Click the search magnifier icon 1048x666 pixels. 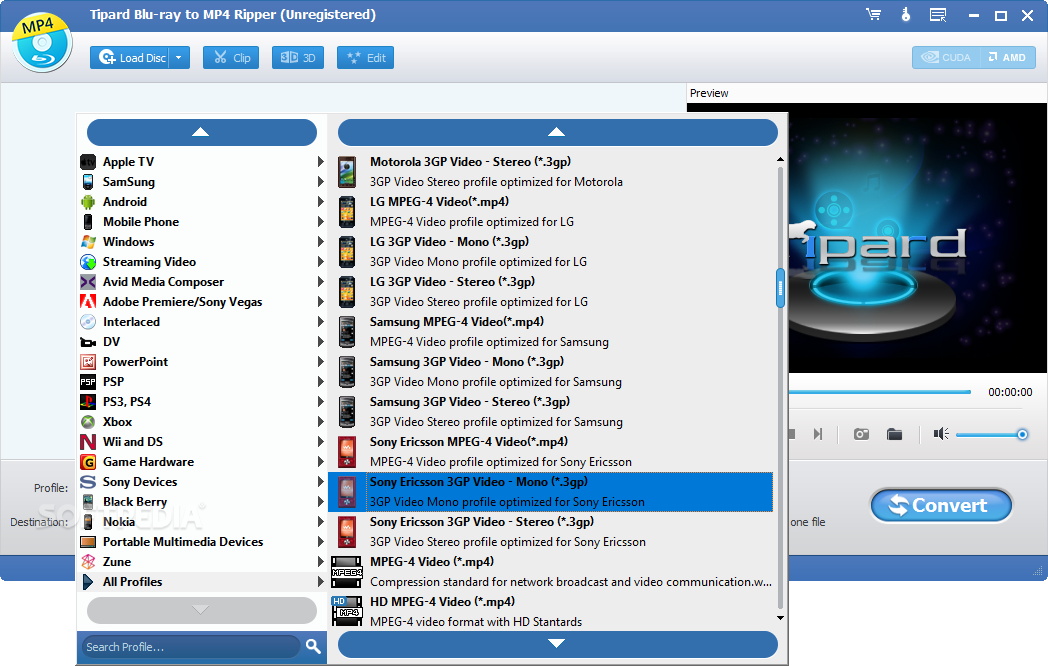313,646
